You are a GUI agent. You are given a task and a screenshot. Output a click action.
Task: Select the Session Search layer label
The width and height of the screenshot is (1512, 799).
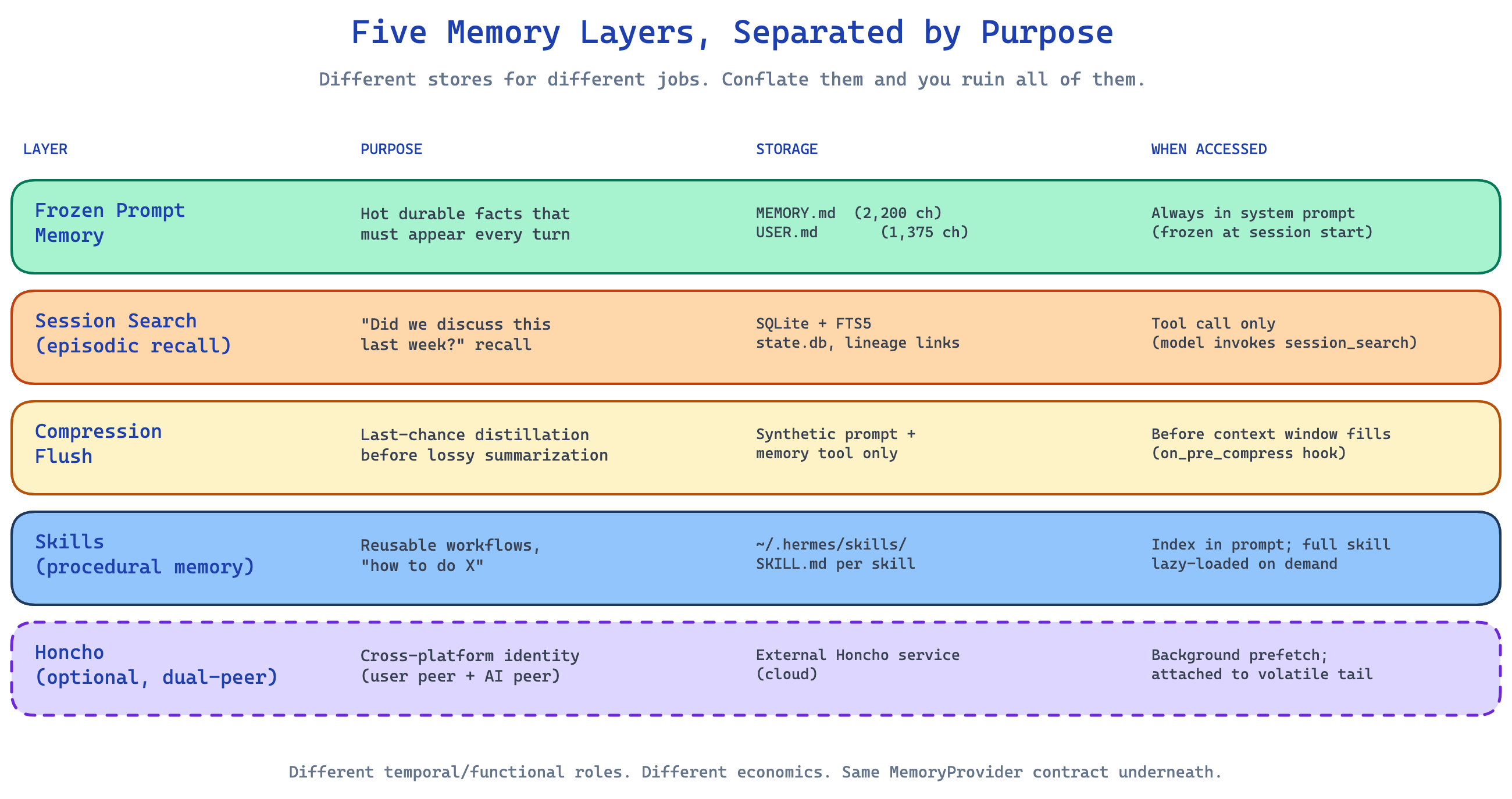133,333
